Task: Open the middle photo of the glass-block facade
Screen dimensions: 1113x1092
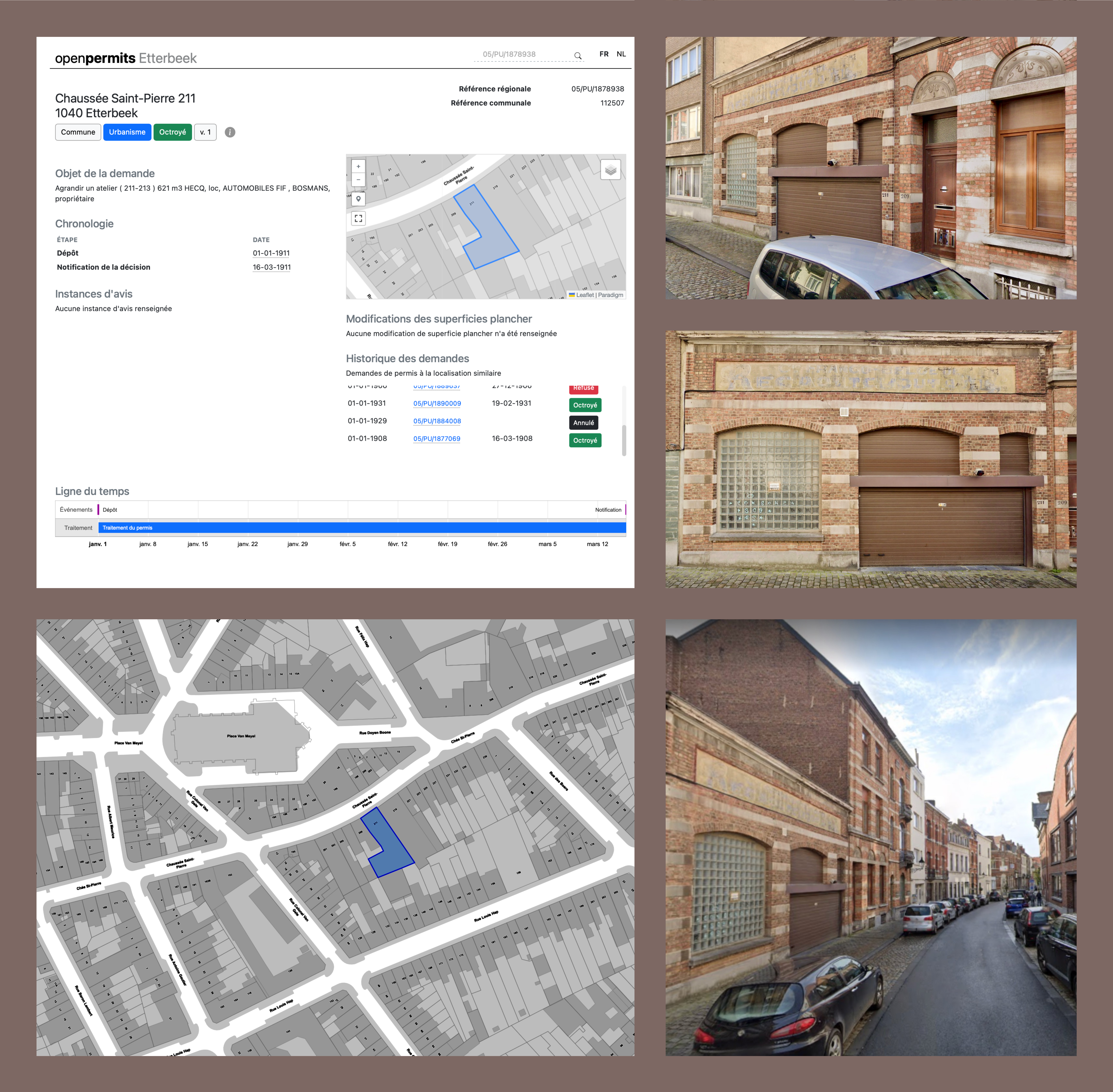Action: point(871,459)
